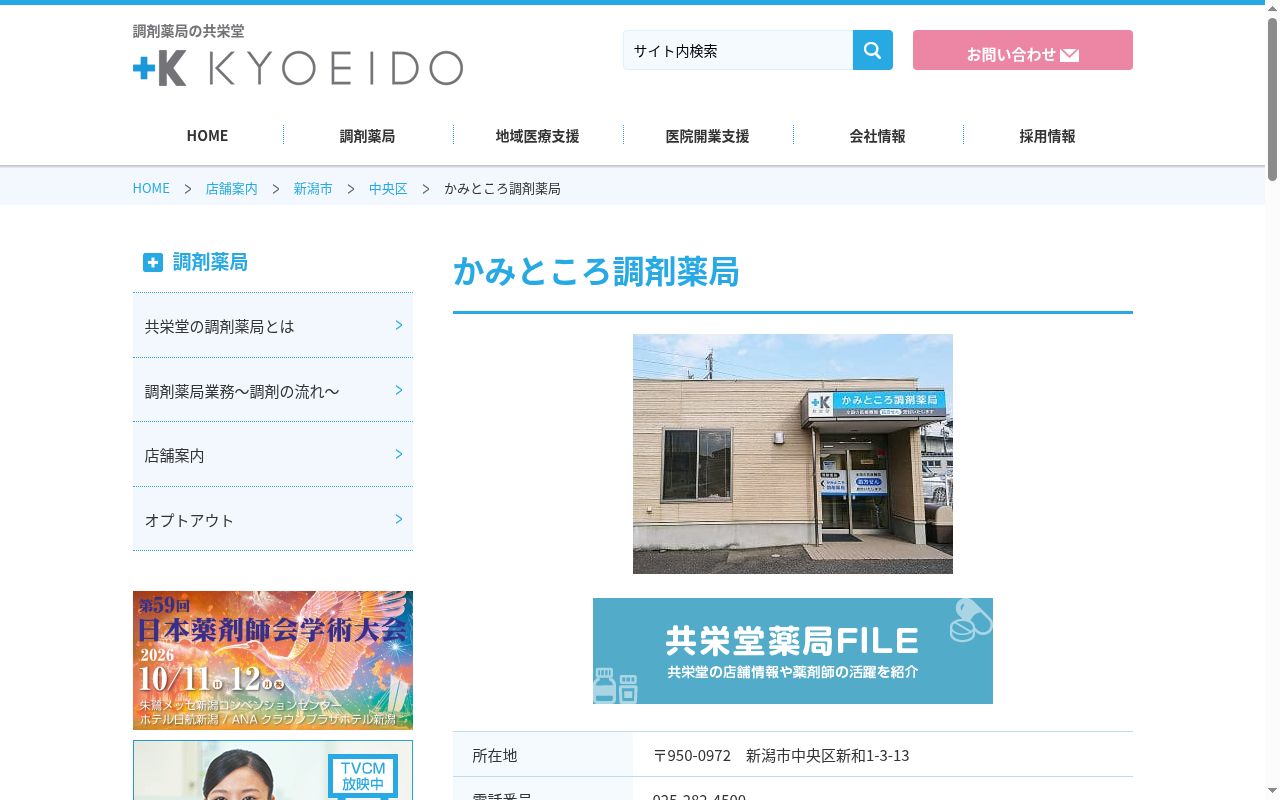Open 日本薬剤師会学術大会 banner
Image resolution: width=1280 pixels, height=800 pixels.
[x=273, y=660]
